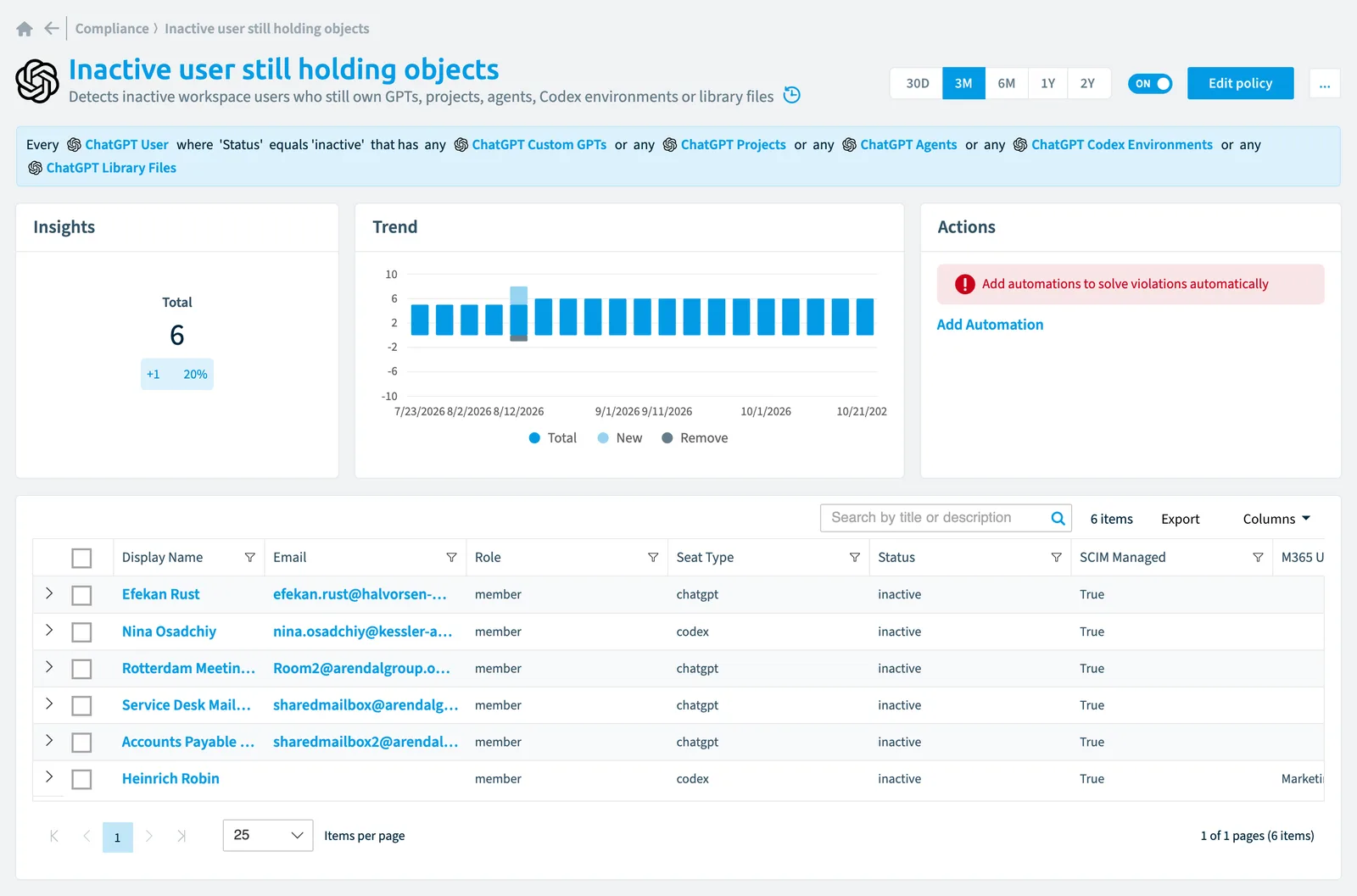This screenshot has width=1357, height=896.
Task: Expand the Nina Osadchiy row
Action: click(x=49, y=631)
